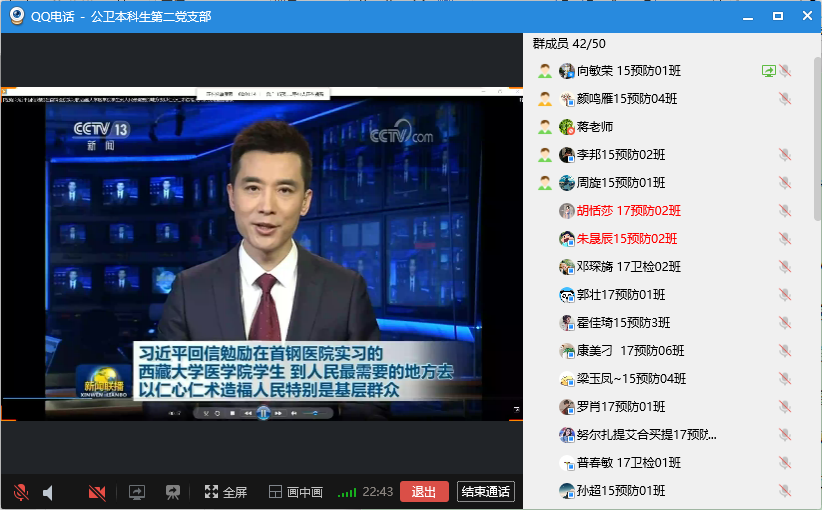
Task: Enter fullscreen using the 全屏 button
Action: pyautogui.click(x=225, y=492)
